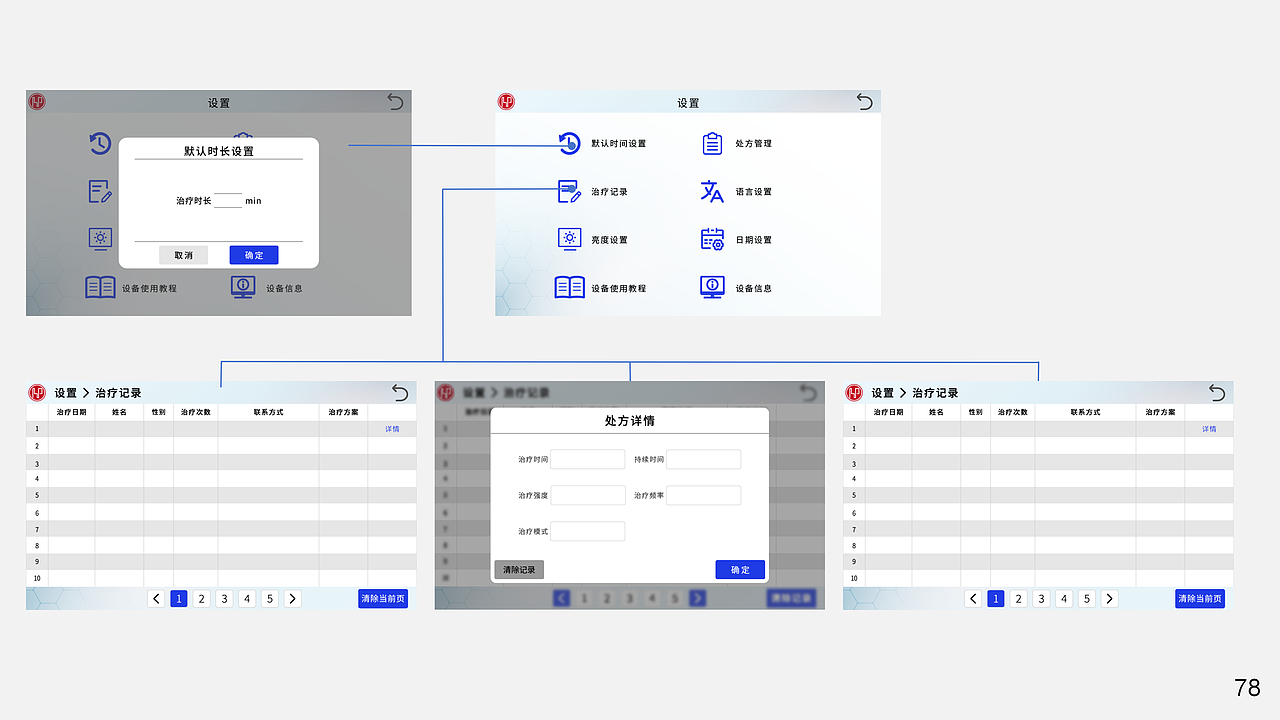Screen dimensions: 1280x720
Task: Click the red HP logo on 治疗记录 page
Action: coord(36,393)
